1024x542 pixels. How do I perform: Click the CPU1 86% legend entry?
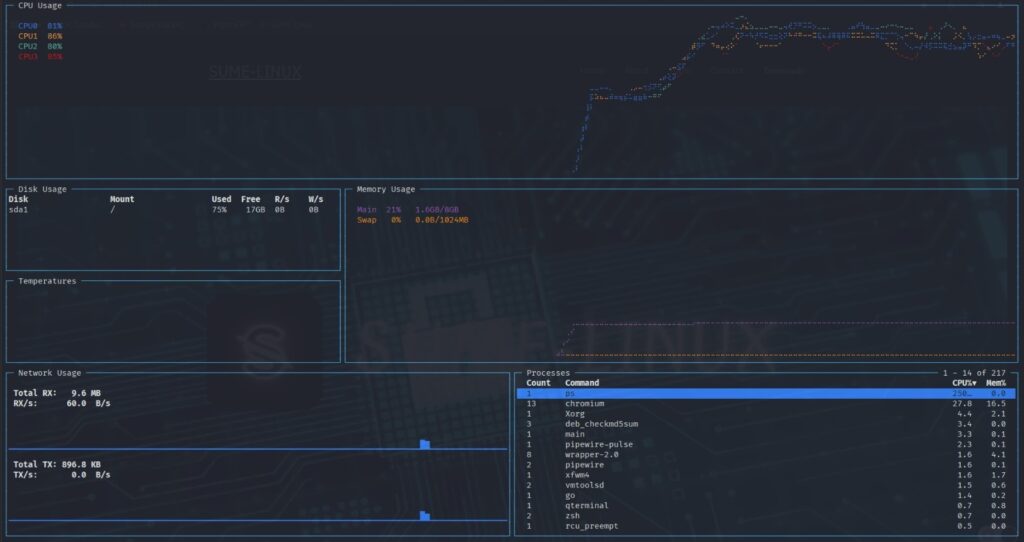tap(40, 37)
